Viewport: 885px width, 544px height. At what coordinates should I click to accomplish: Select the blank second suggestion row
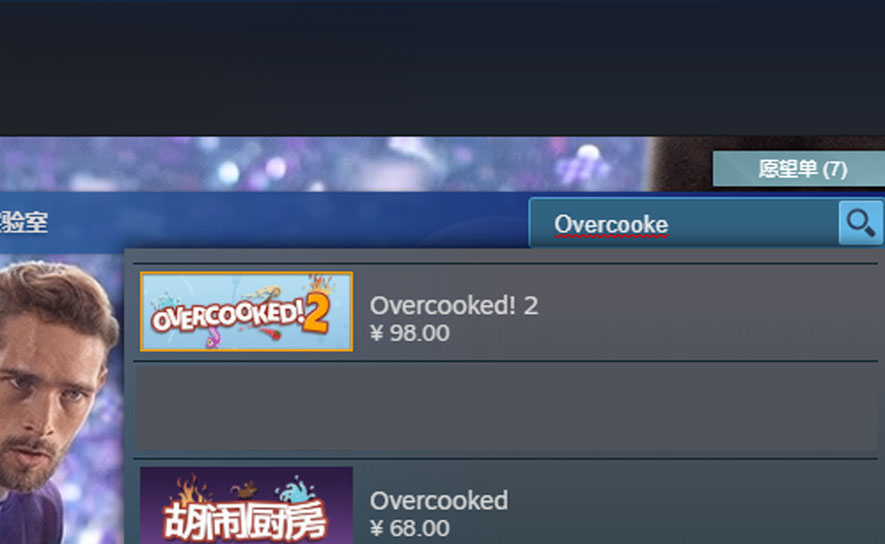point(506,409)
